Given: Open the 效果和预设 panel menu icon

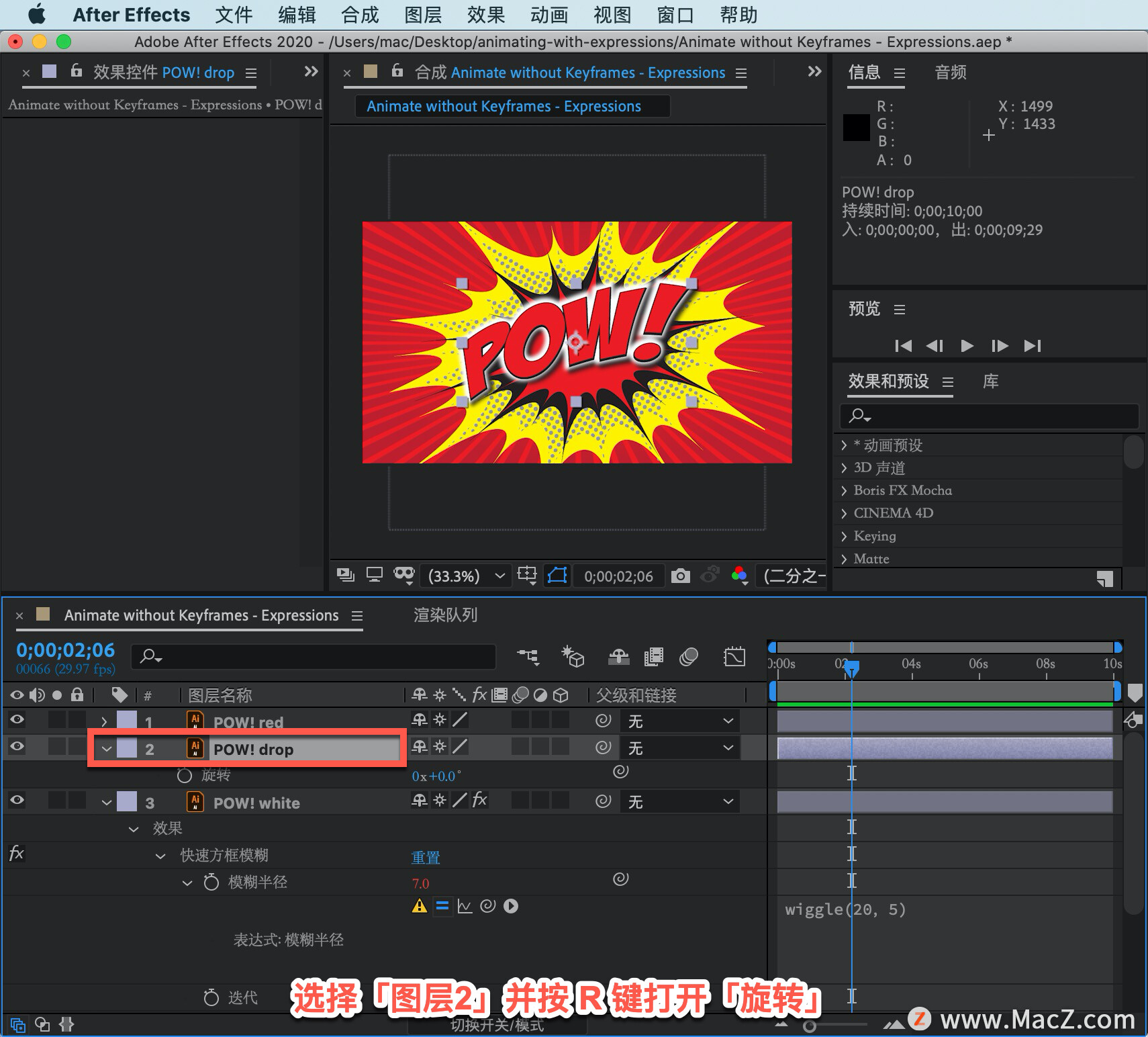Looking at the screenshot, I should (x=948, y=382).
